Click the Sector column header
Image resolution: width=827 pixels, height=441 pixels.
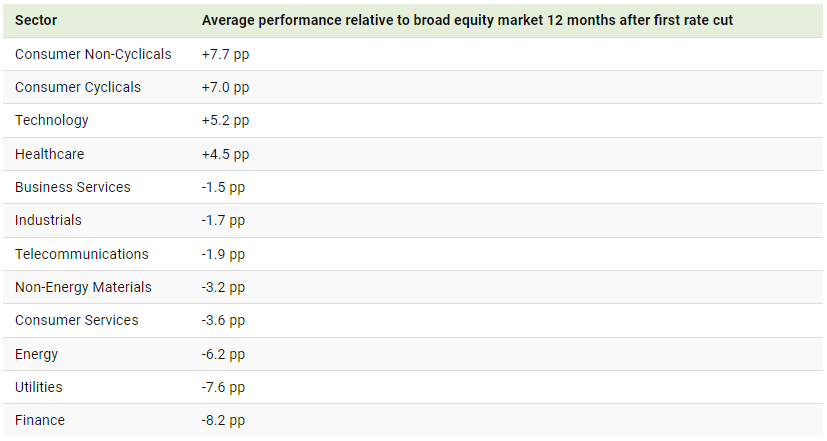point(36,21)
